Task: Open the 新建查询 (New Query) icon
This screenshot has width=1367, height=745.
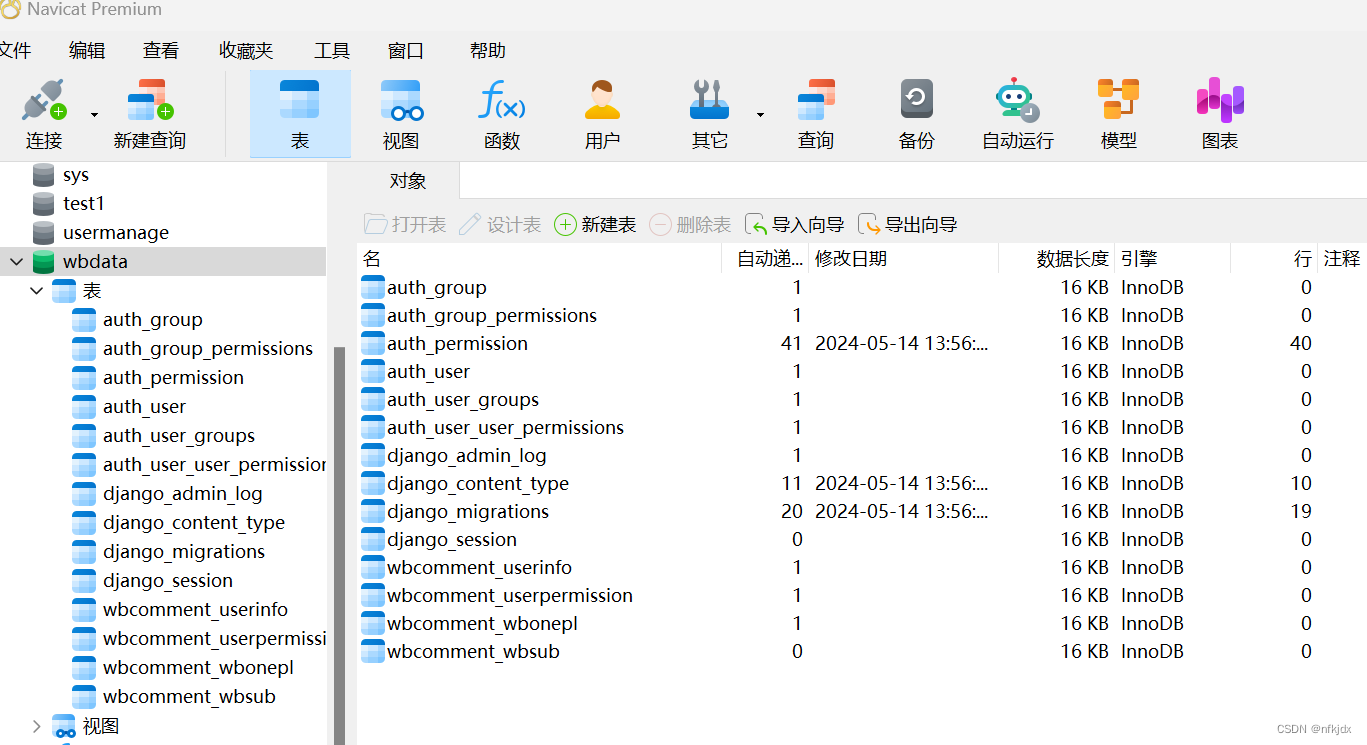Action: click(x=150, y=100)
